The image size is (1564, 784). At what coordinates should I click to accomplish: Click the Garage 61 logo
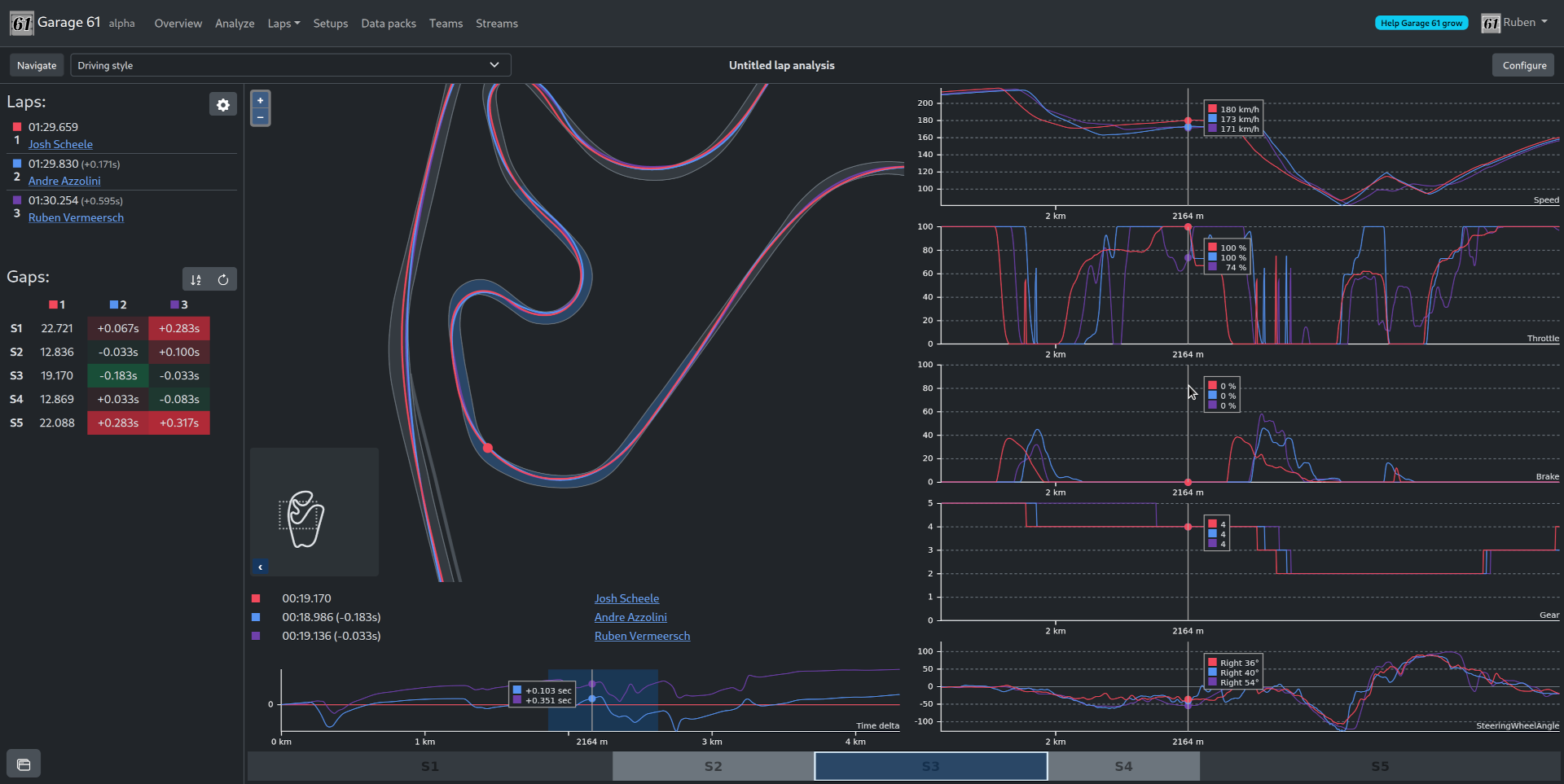(22, 23)
